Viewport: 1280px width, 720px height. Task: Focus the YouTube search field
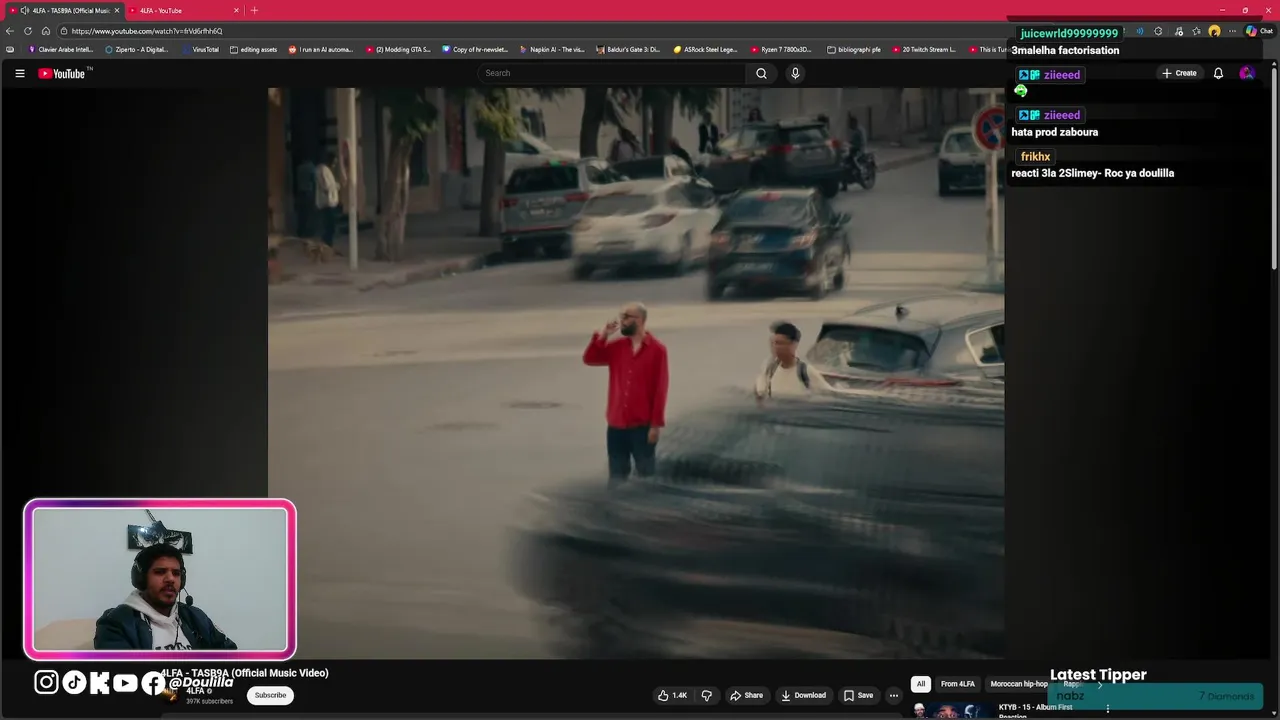click(612, 73)
